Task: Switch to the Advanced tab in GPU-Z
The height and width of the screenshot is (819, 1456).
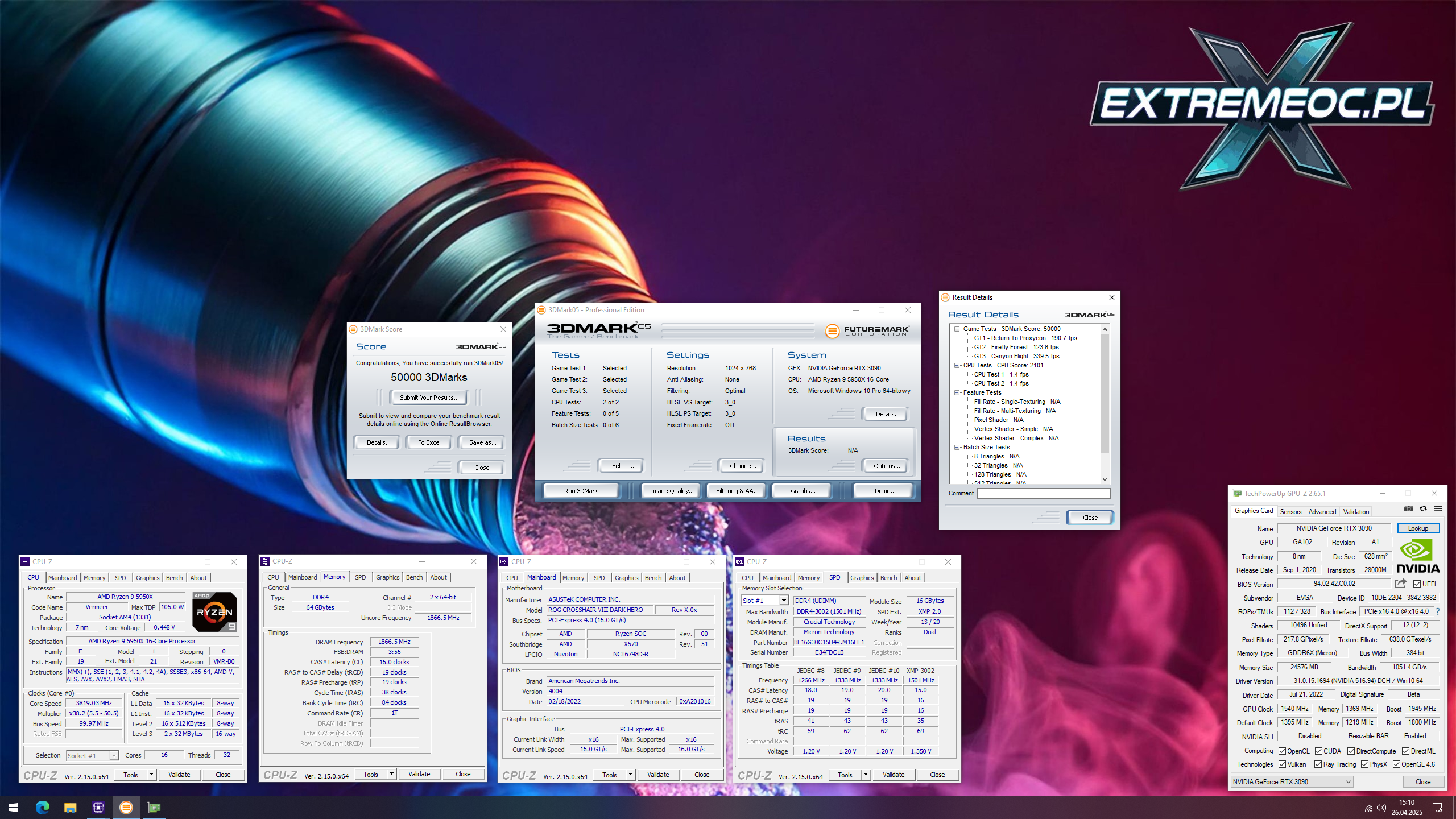Action: [1322, 512]
